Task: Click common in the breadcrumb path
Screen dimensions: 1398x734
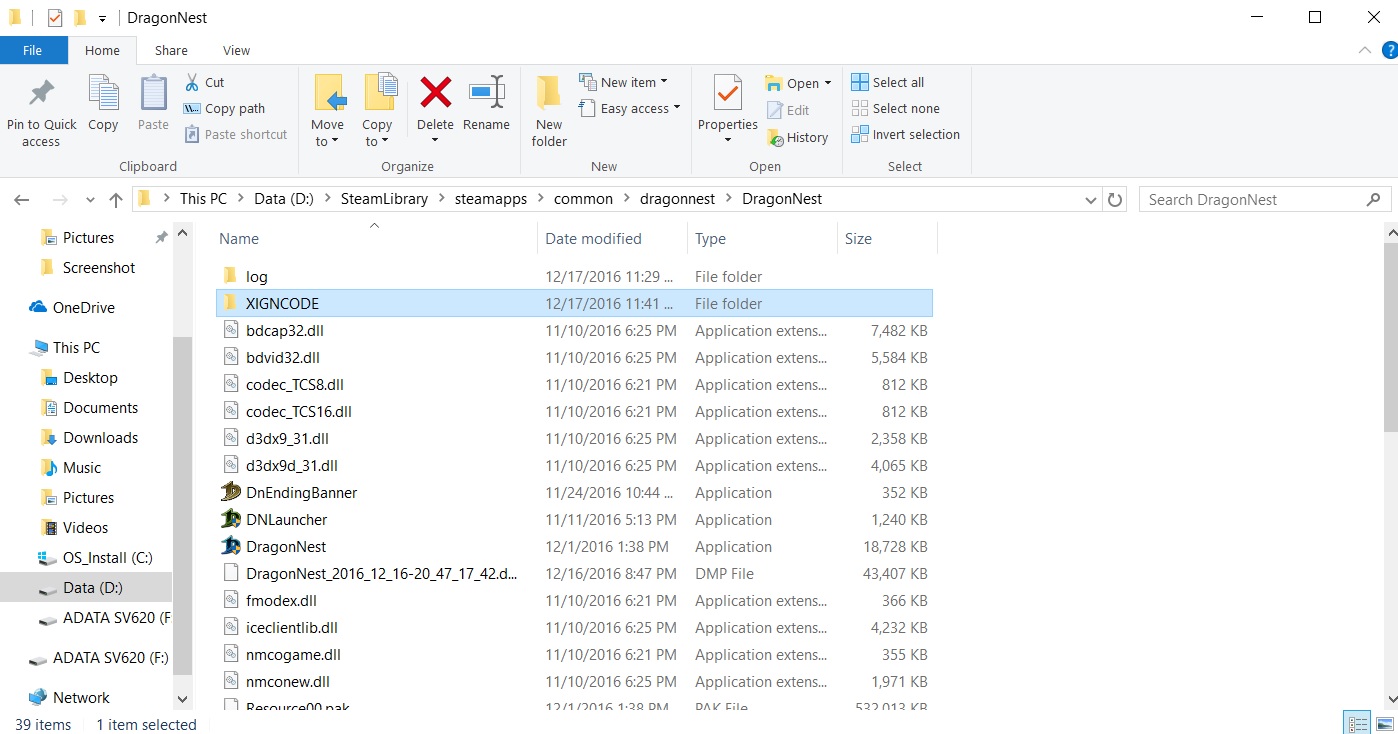Action: (583, 198)
